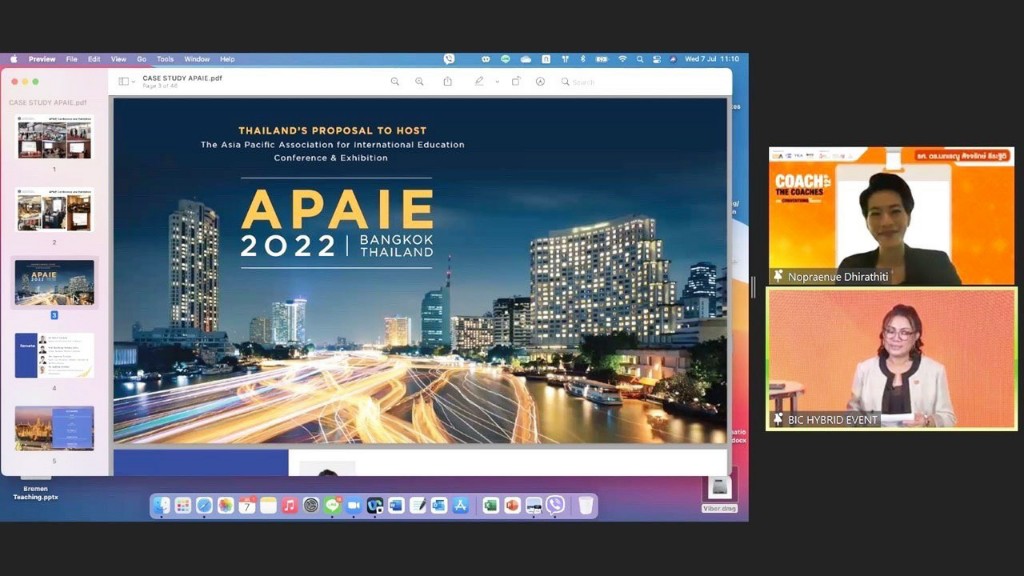Zoom in on the PDF page

(x=419, y=82)
